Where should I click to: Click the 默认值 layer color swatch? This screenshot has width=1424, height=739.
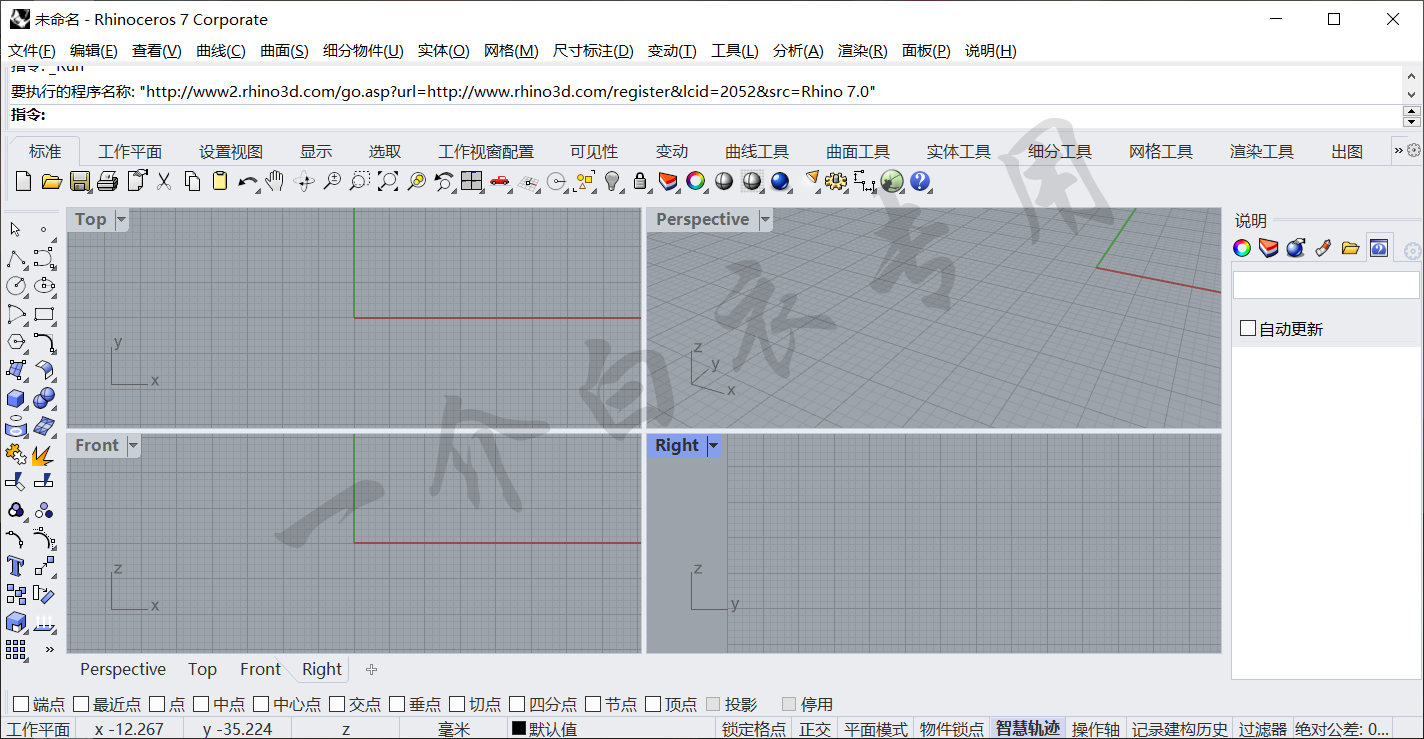519,729
